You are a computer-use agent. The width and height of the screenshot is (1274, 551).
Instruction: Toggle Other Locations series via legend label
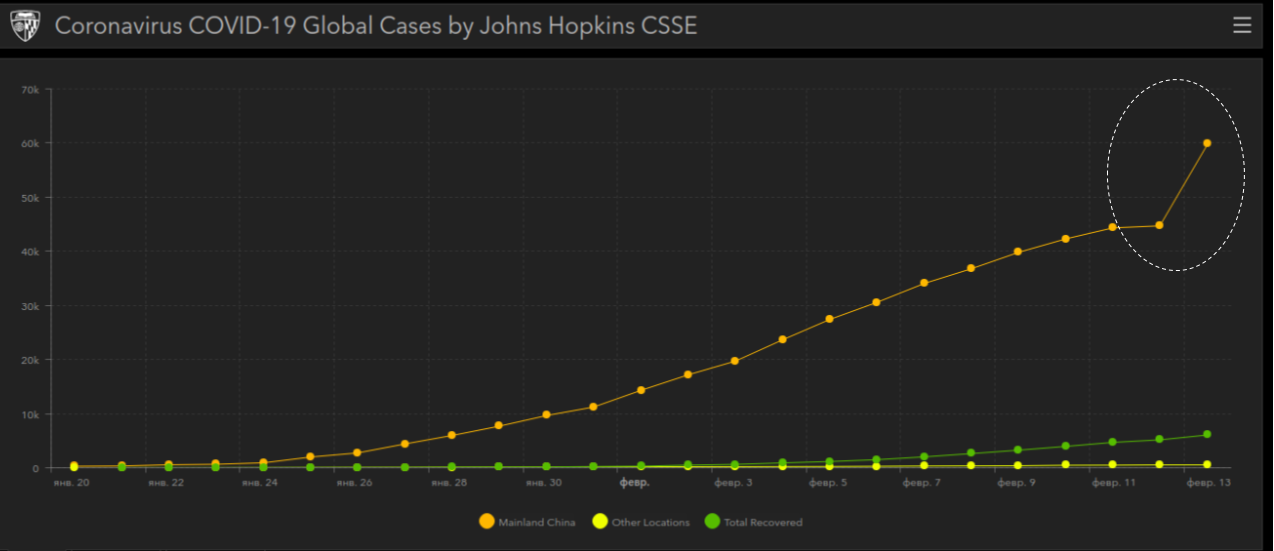650,522
